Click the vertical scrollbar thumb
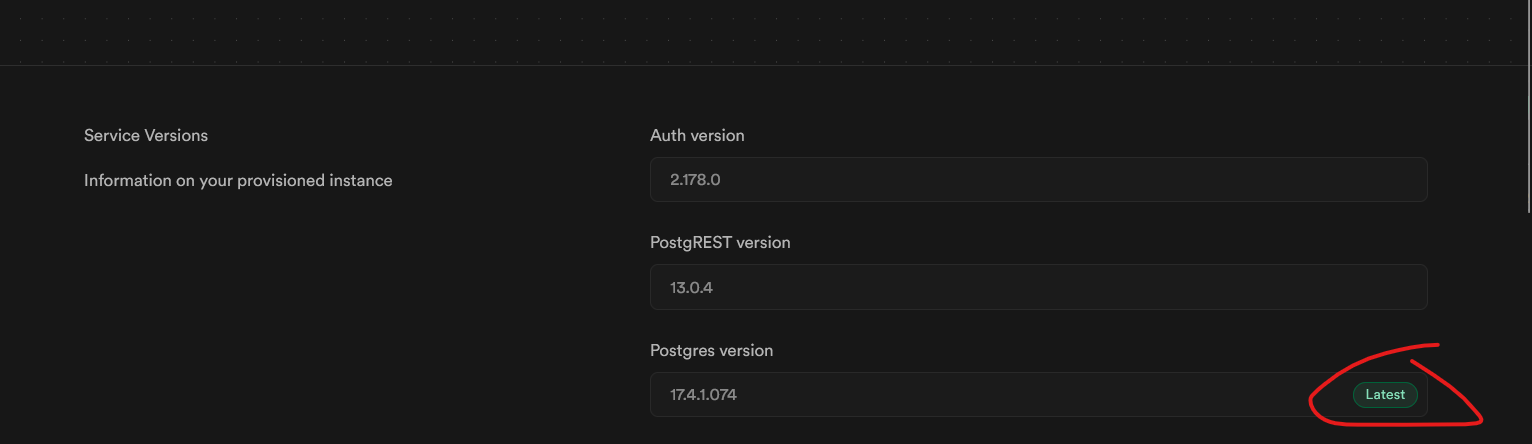 click(x=1528, y=106)
